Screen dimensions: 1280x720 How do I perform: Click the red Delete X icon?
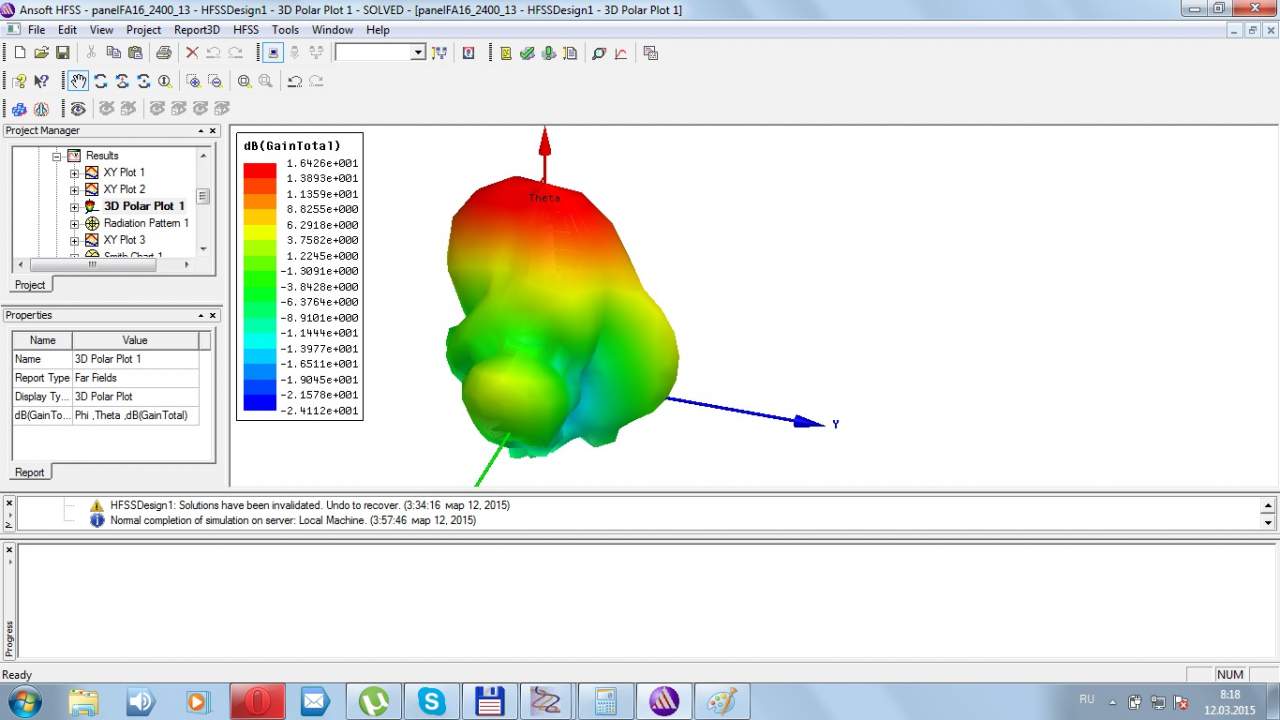point(192,53)
